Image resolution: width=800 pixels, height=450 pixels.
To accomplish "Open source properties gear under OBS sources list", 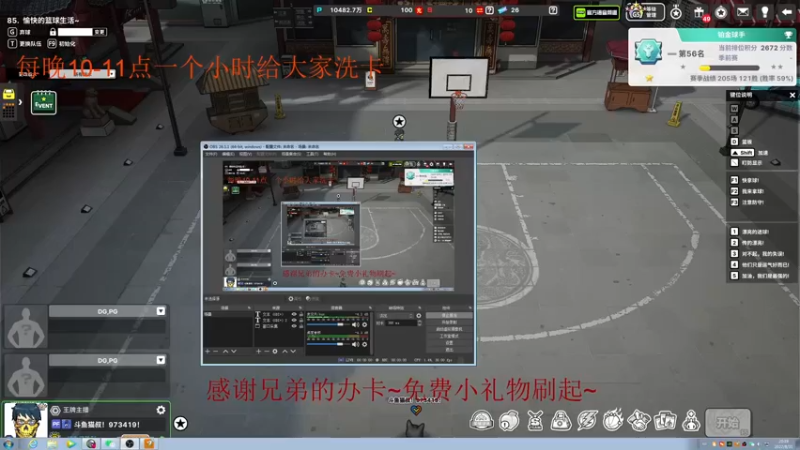I will coord(275,352).
